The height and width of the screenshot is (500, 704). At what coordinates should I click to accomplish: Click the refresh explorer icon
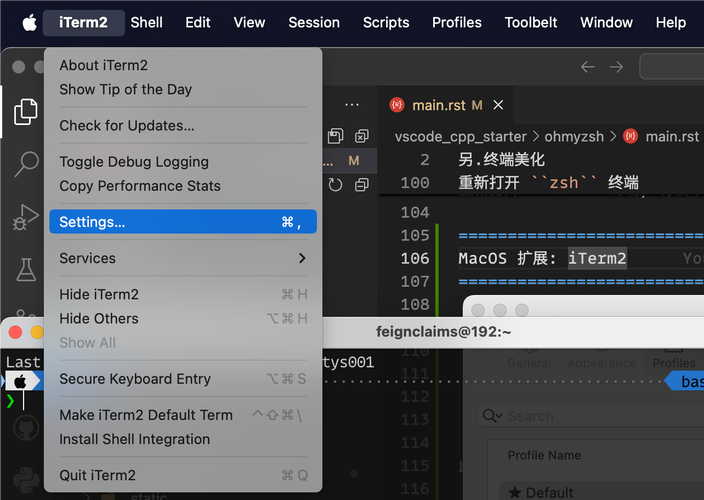[335, 184]
